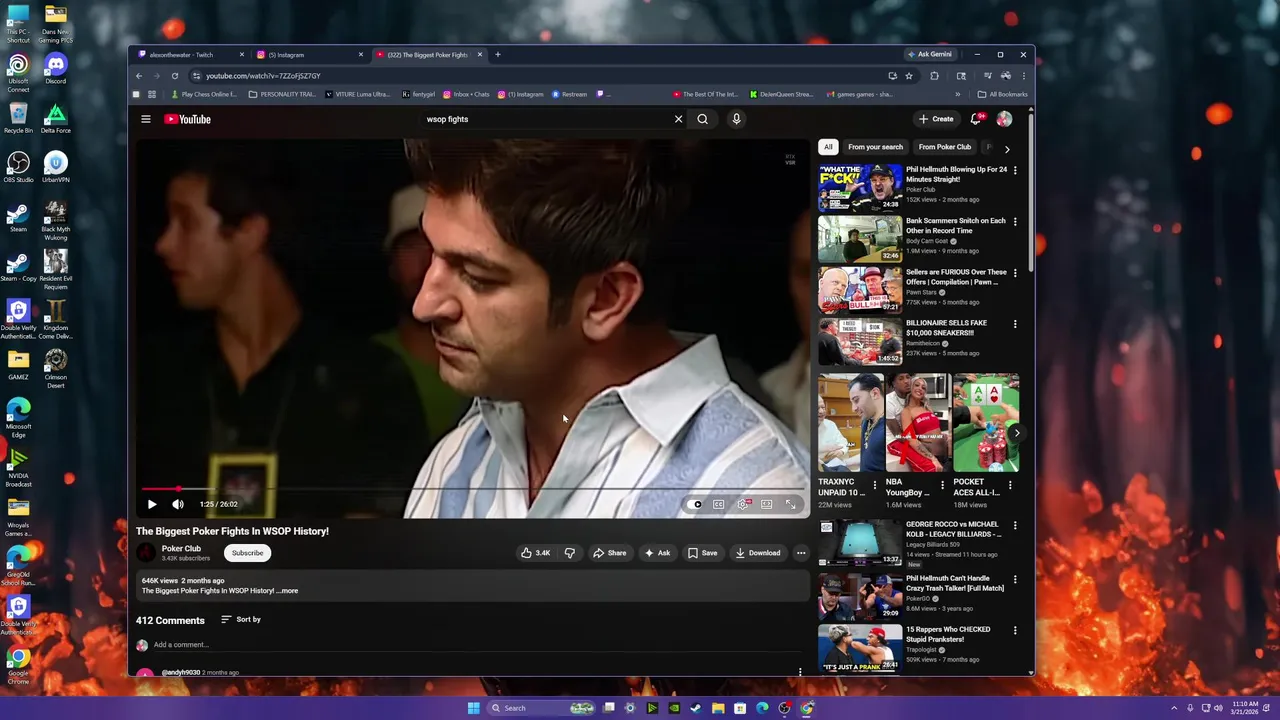Show next Shorts with the right chevron
The height and width of the screenshot is (720, 1280).
pyautogui.click(x=1017, y=433)
